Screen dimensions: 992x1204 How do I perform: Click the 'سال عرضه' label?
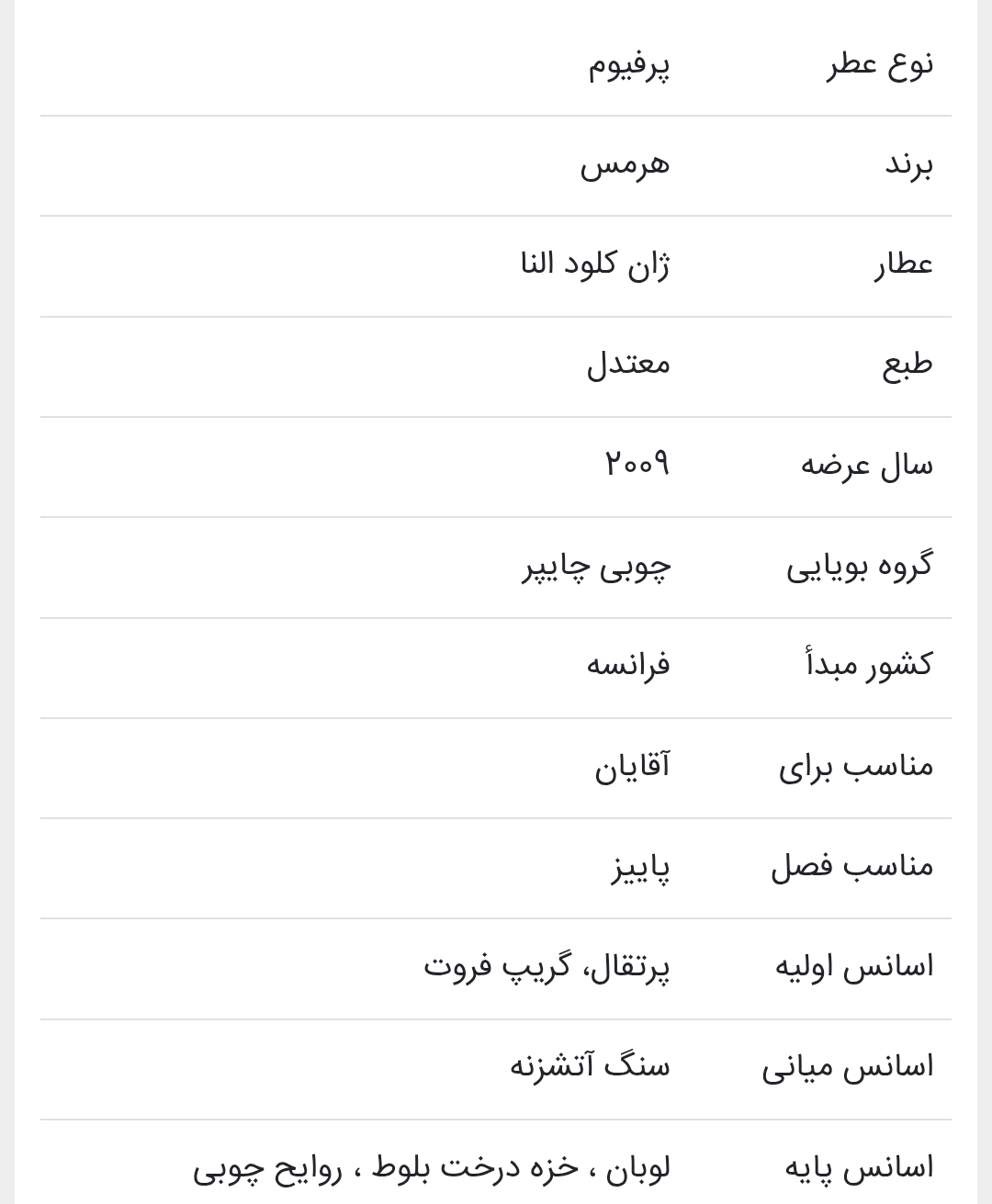[866, 466]
